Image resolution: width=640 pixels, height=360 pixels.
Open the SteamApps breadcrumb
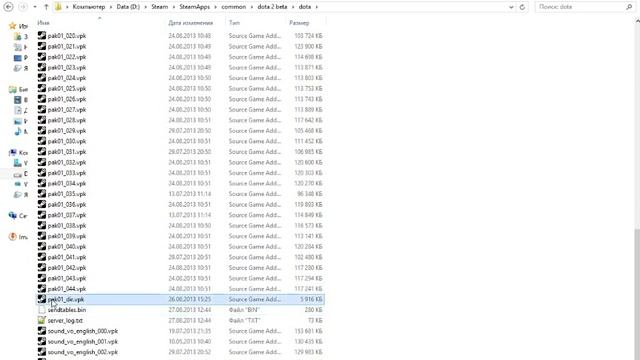[194, 7]
